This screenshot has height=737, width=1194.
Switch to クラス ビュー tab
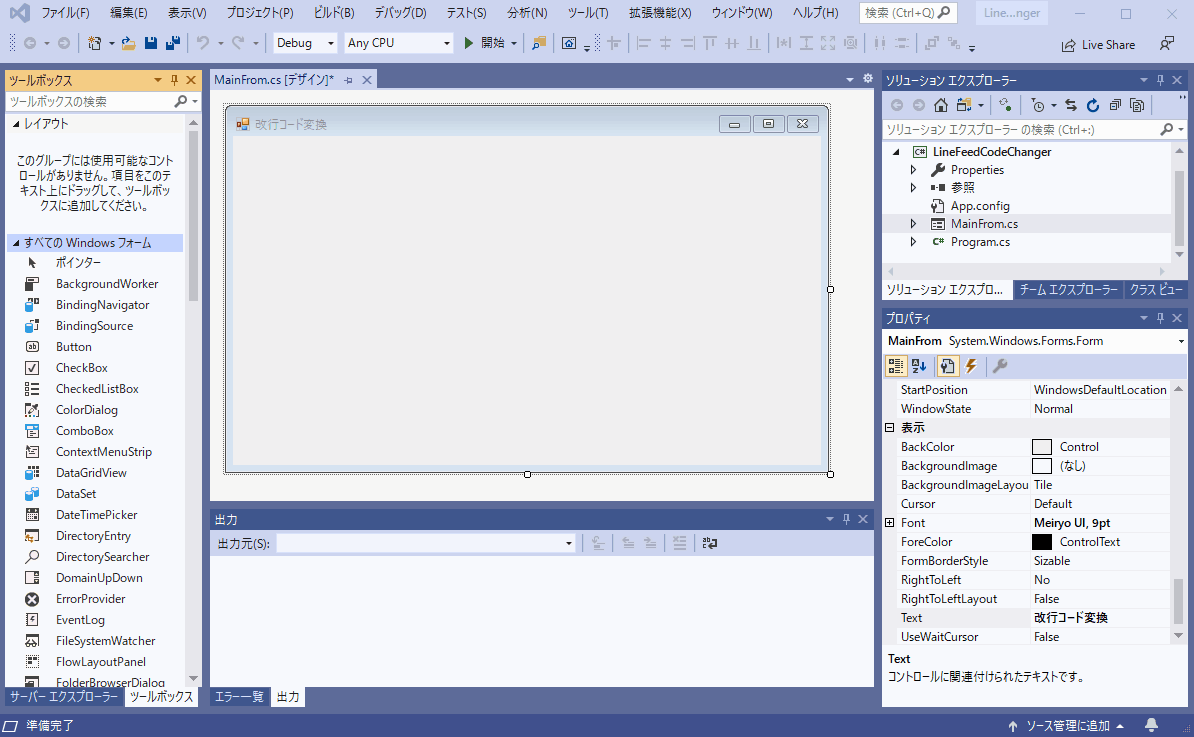[x=1156, y=289]
